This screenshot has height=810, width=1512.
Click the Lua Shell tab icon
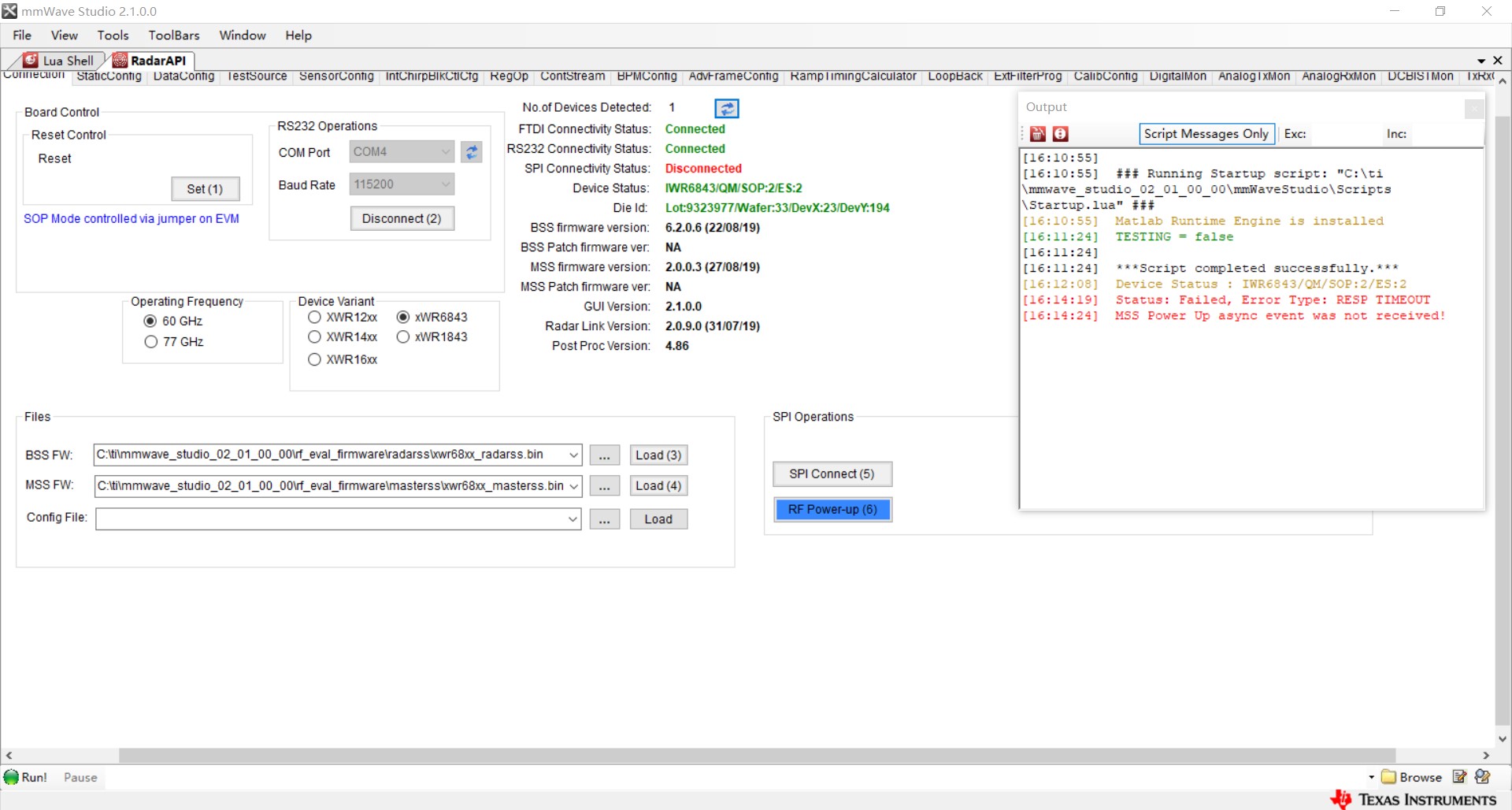point(31,61)
